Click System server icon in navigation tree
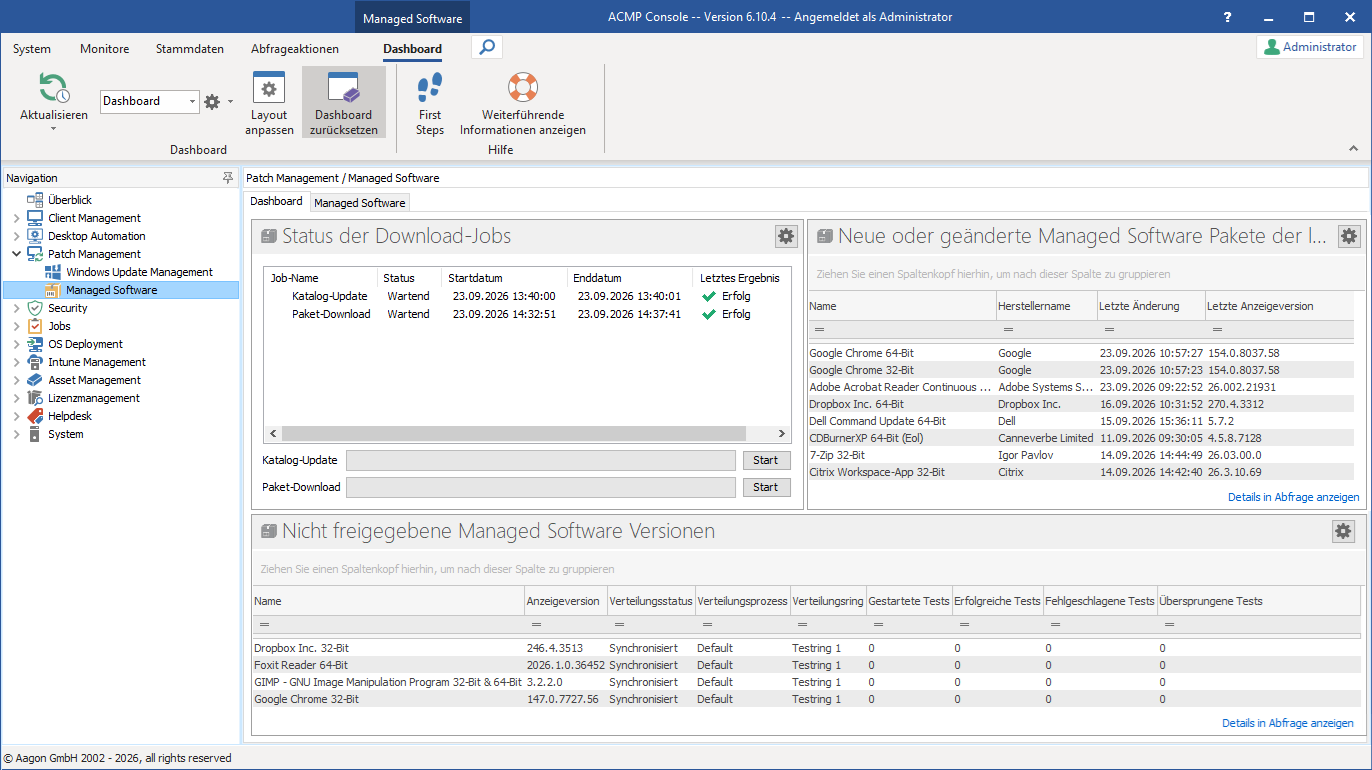The width and height of the screenshot is (1372, 770). 35,434
